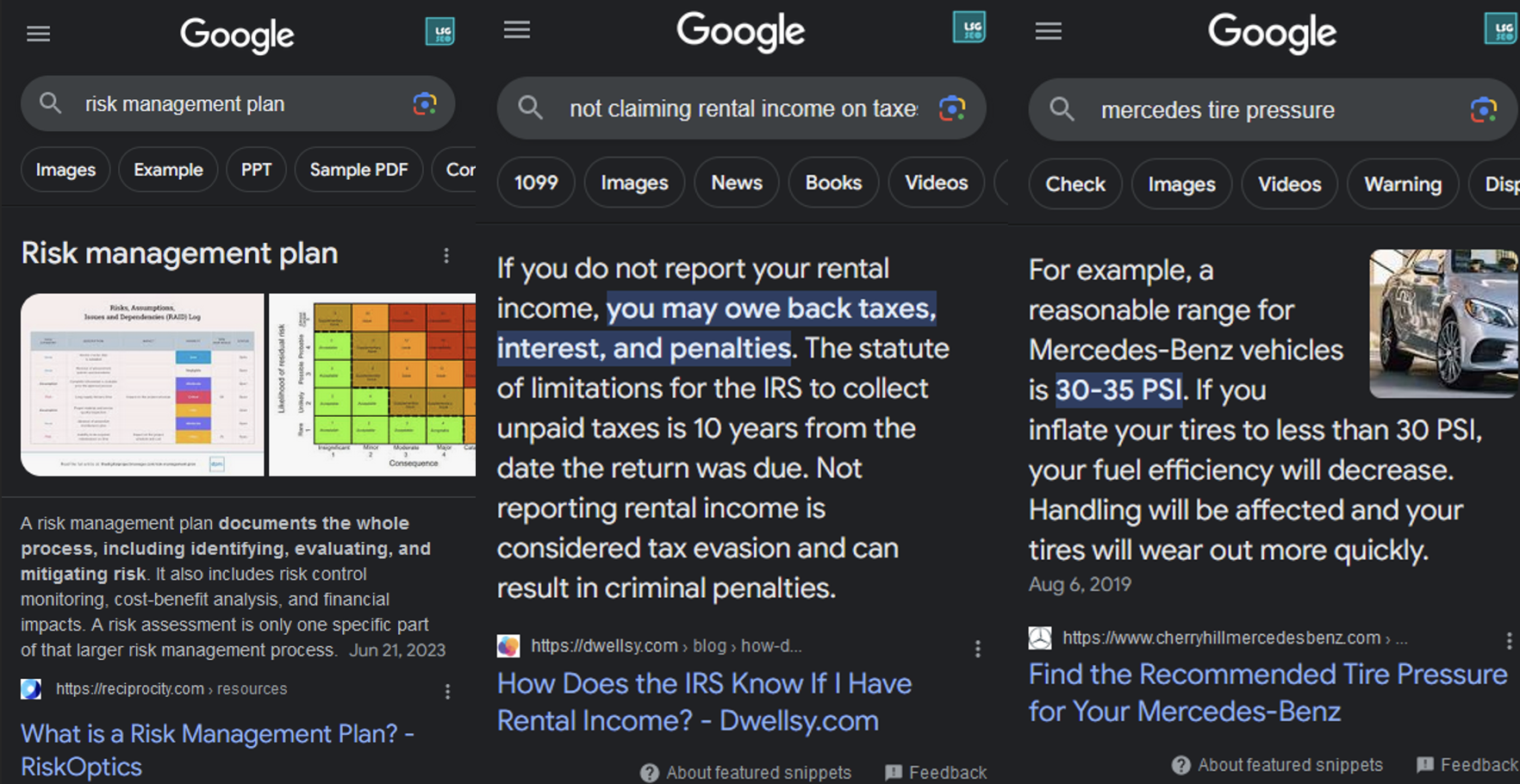1520x784 pixels.
Task: Click 'Aug 6, 2019' snippet date
Action: coord(1080,585)
